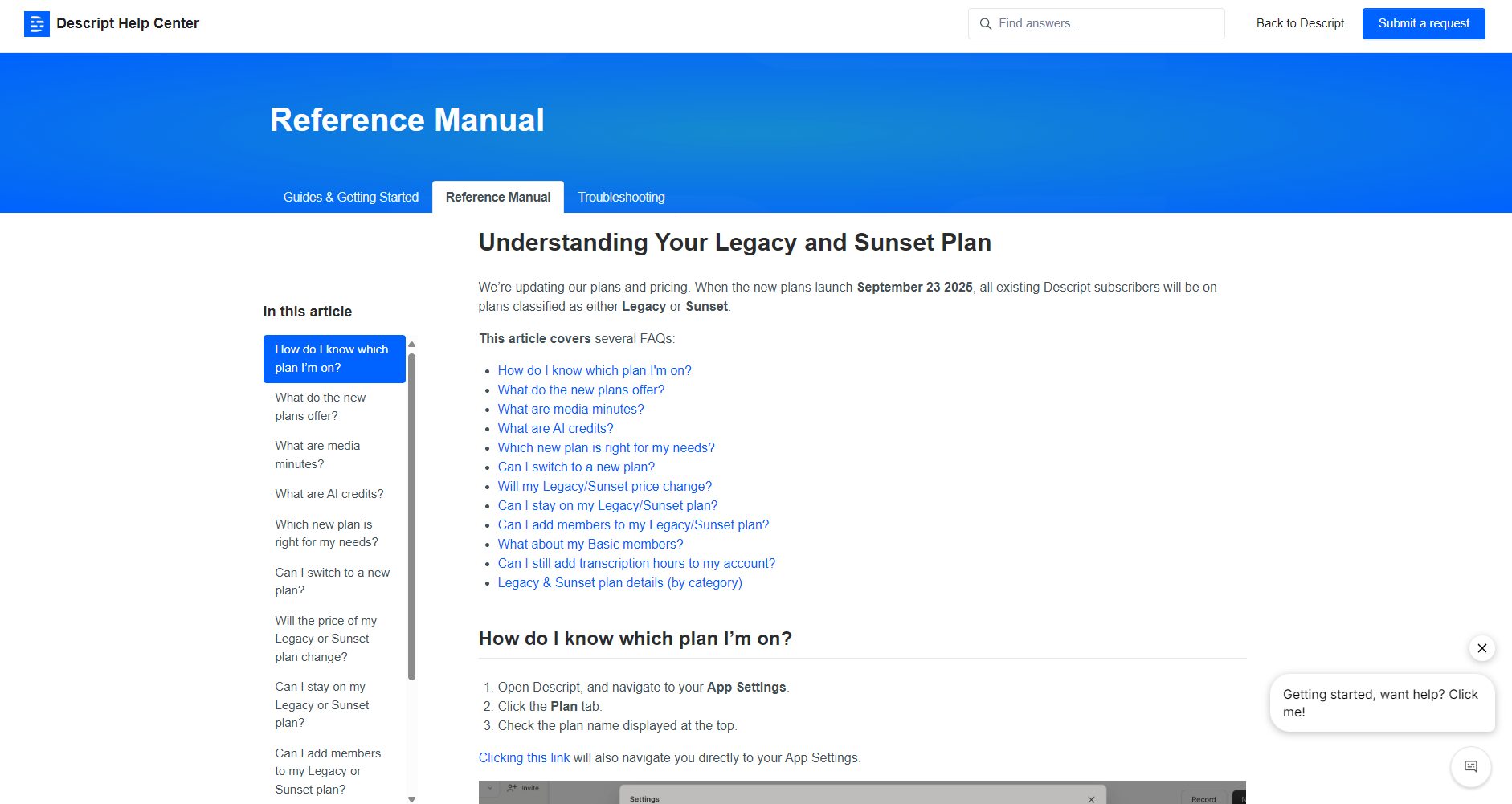The width and height of the screenshot is (1512, 804).
Task: Open "What are AI credits?" article link
Action: (555, 429)
